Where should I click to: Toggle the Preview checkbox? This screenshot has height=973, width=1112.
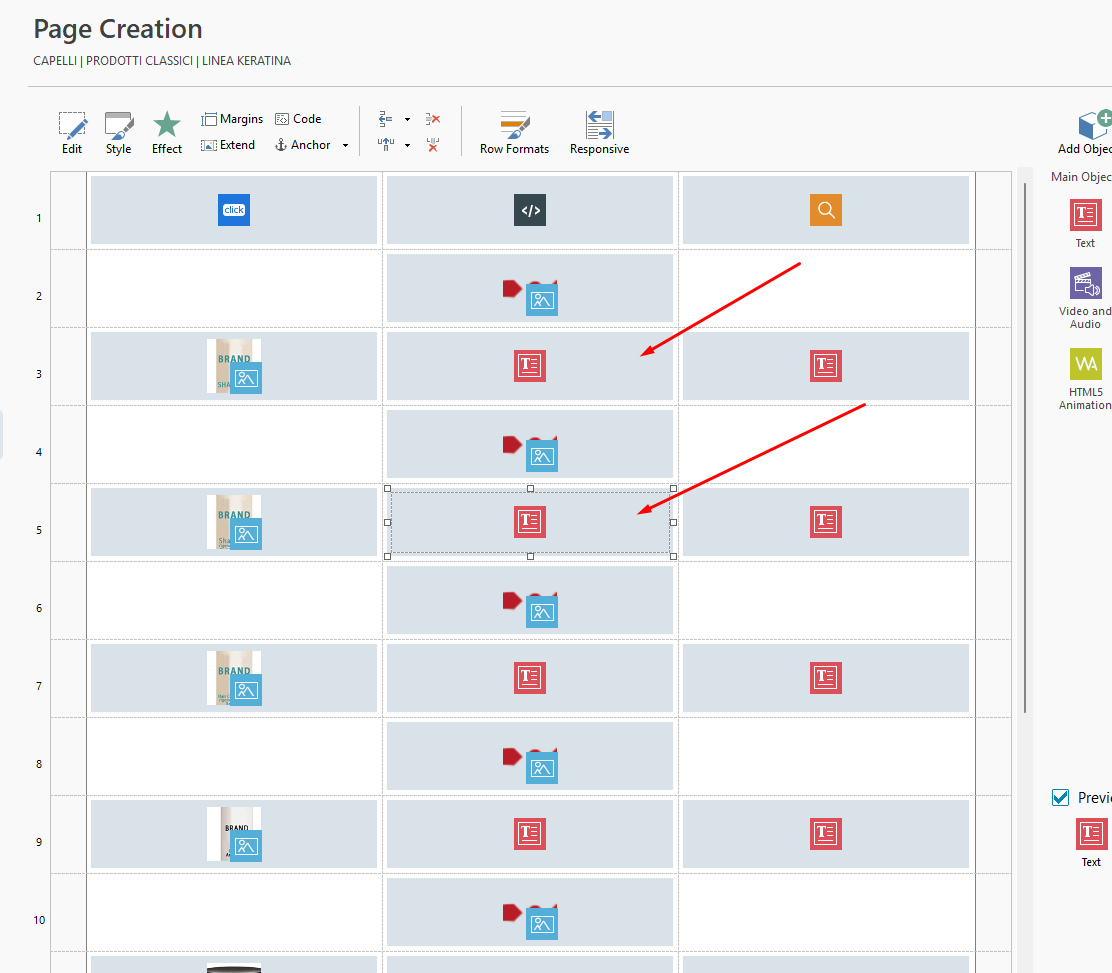point(1060,797)
